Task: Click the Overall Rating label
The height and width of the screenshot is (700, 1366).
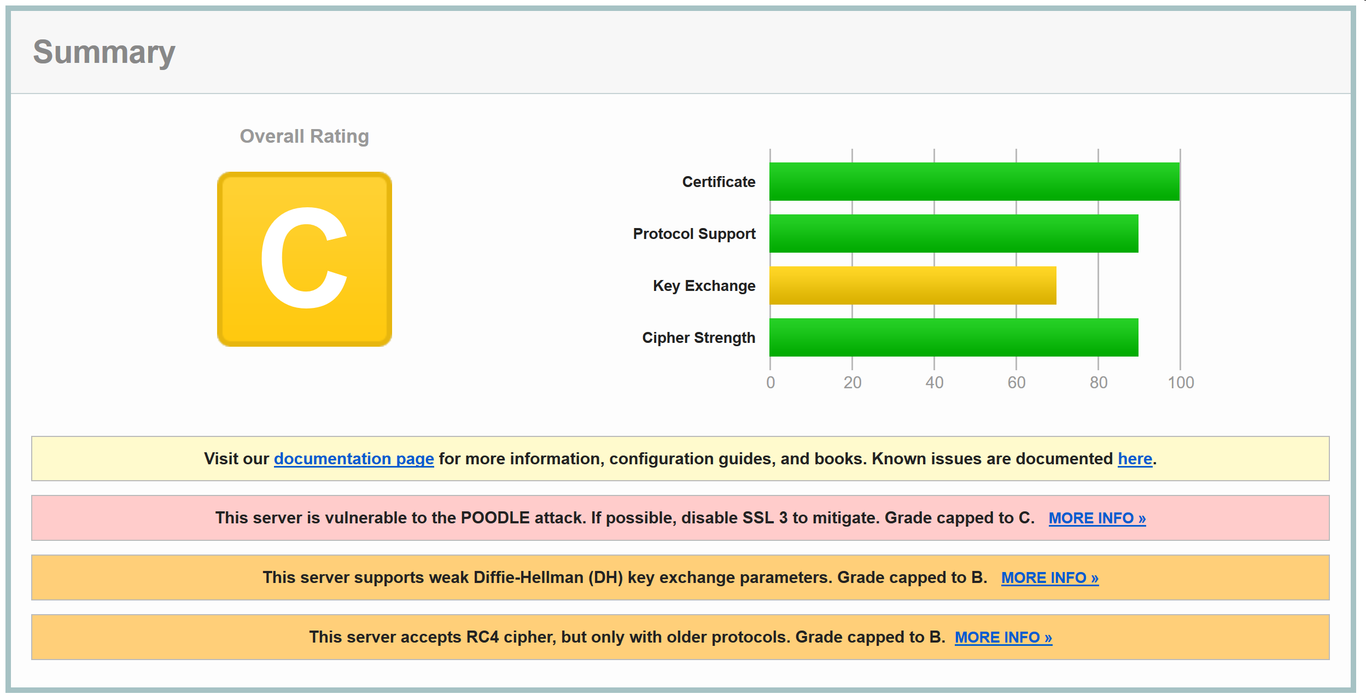Action: [304, 136]
